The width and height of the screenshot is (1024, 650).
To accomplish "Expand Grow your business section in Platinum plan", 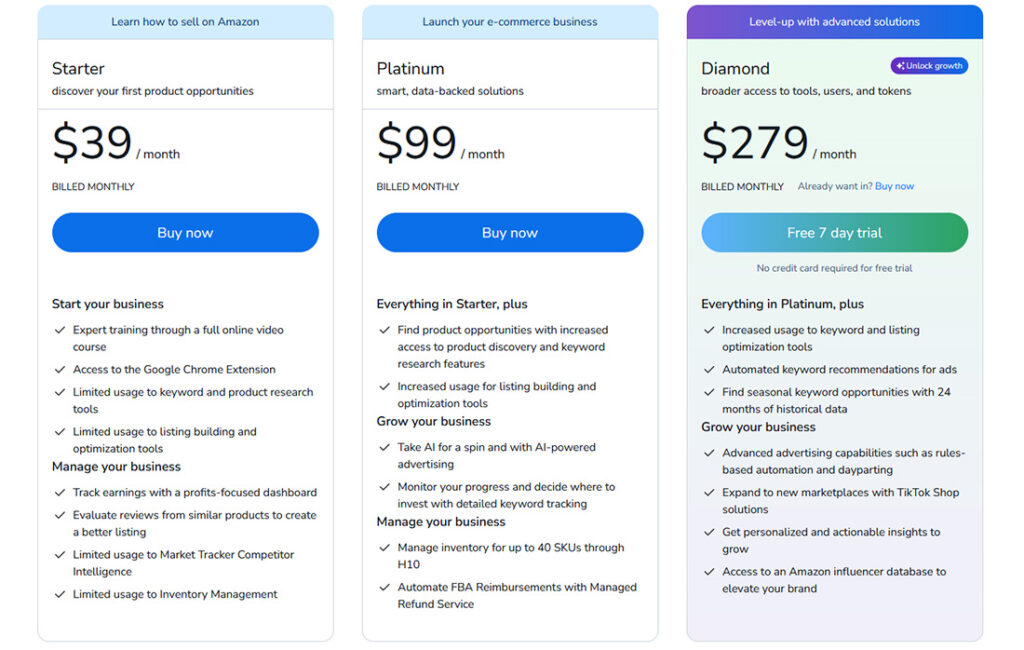I will 434,422.
